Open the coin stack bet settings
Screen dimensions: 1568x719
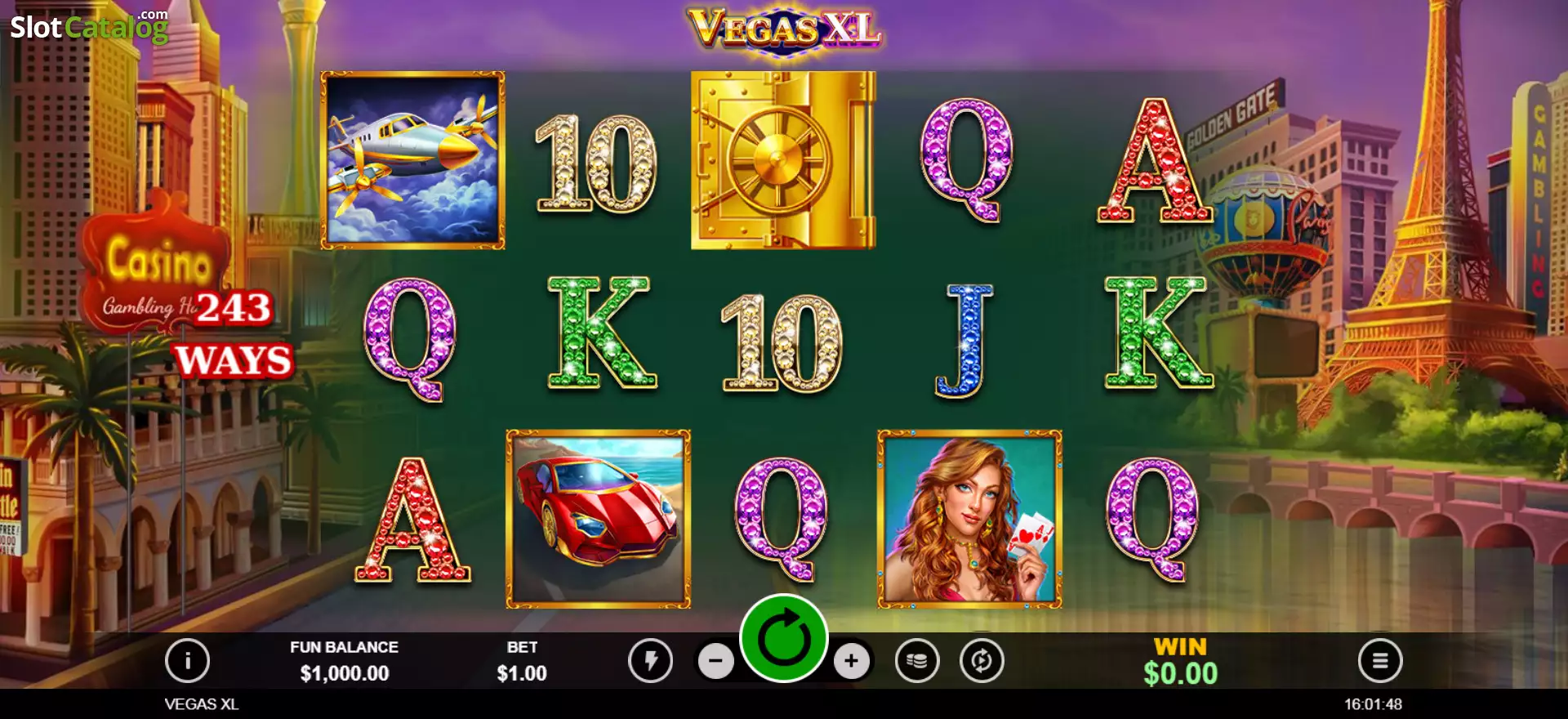point(917,660)
